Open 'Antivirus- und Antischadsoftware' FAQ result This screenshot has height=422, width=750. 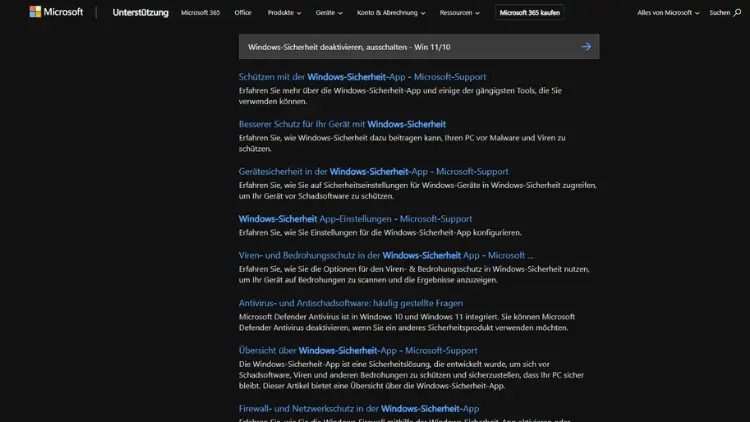pyautogui.click(x=351, y=303)
